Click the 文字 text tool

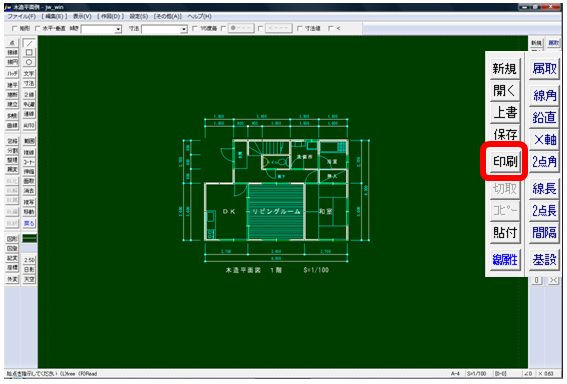pyautogui.click(x=29, y=73)
